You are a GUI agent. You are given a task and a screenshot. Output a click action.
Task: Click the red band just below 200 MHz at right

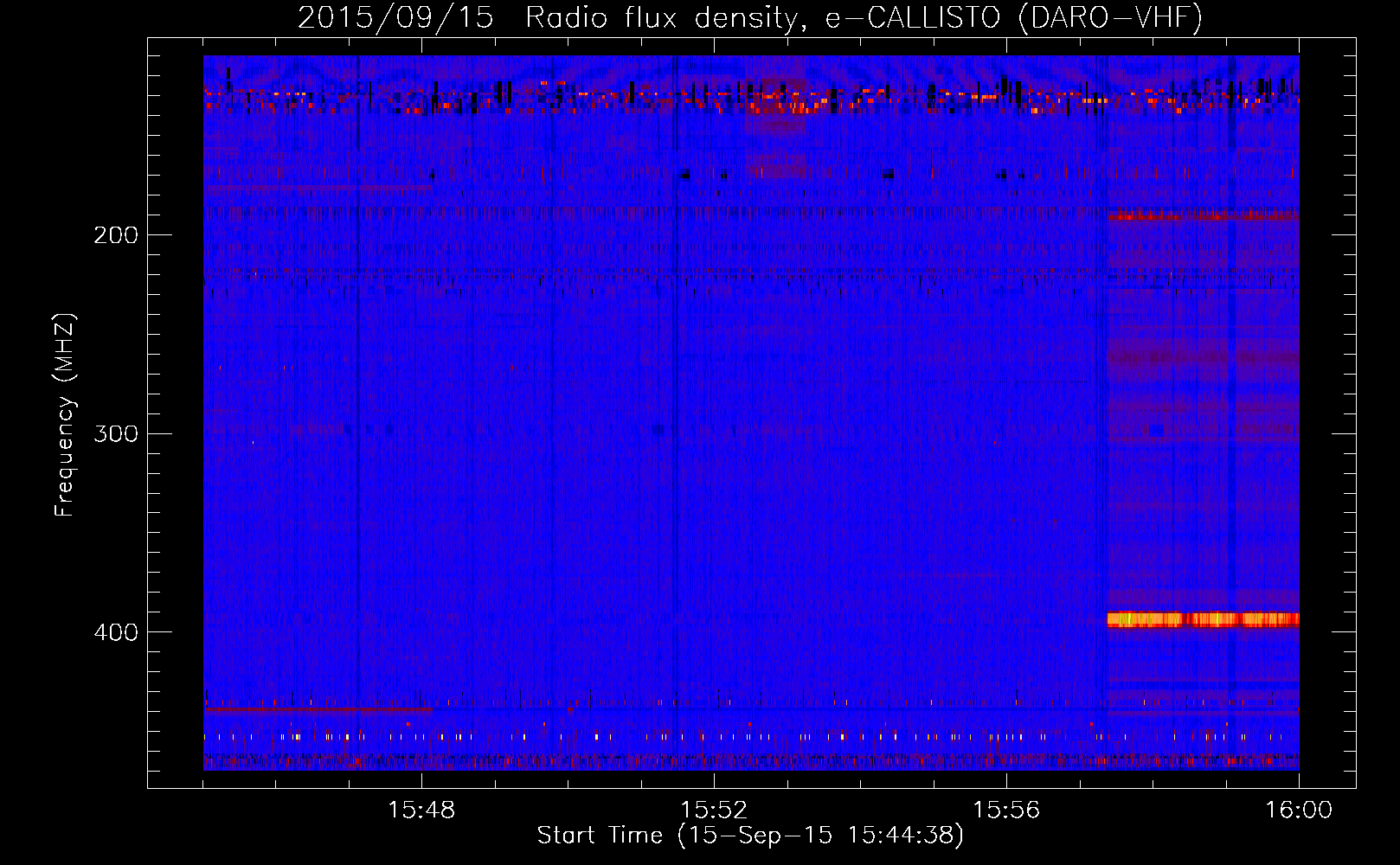coord(1204,215)
